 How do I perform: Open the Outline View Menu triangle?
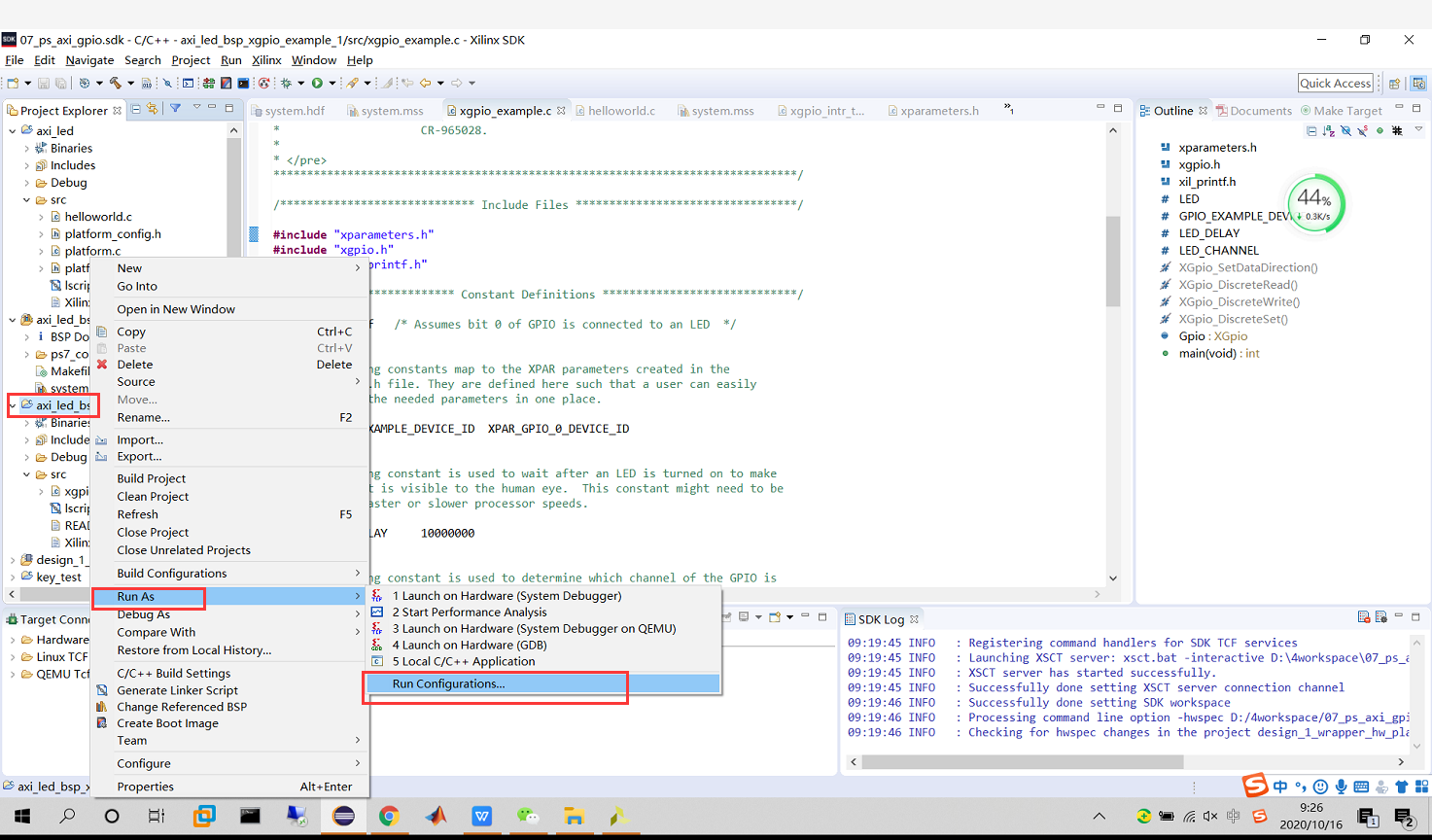click(1418, 129)
